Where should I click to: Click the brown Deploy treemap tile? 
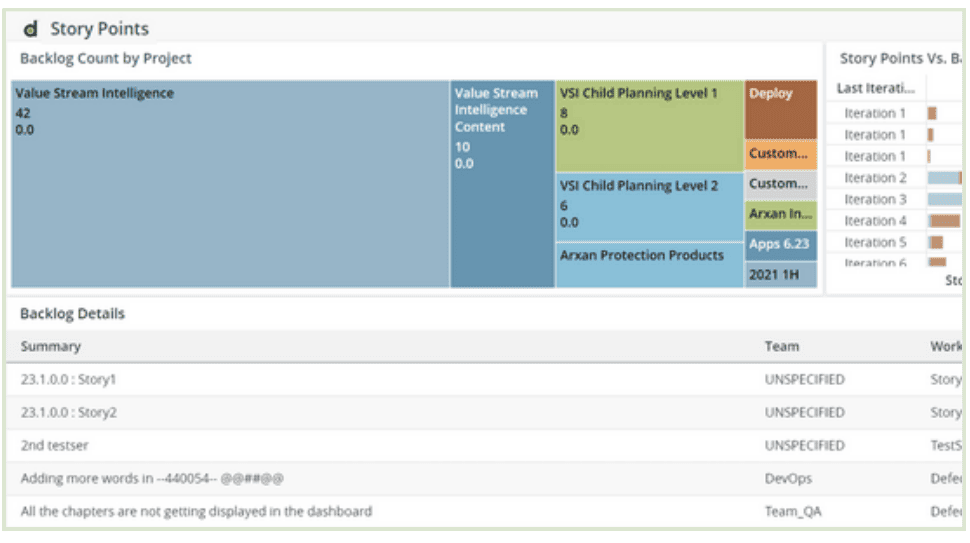781,109
